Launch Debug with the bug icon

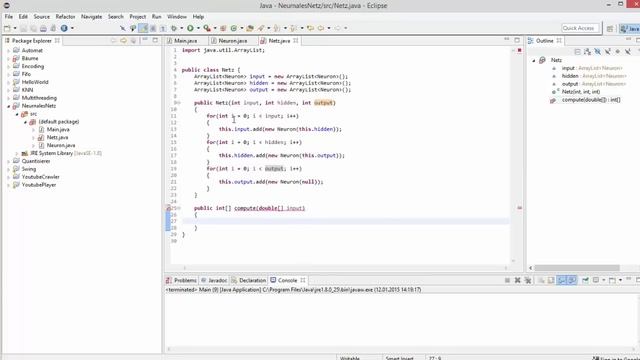[174, 28]
